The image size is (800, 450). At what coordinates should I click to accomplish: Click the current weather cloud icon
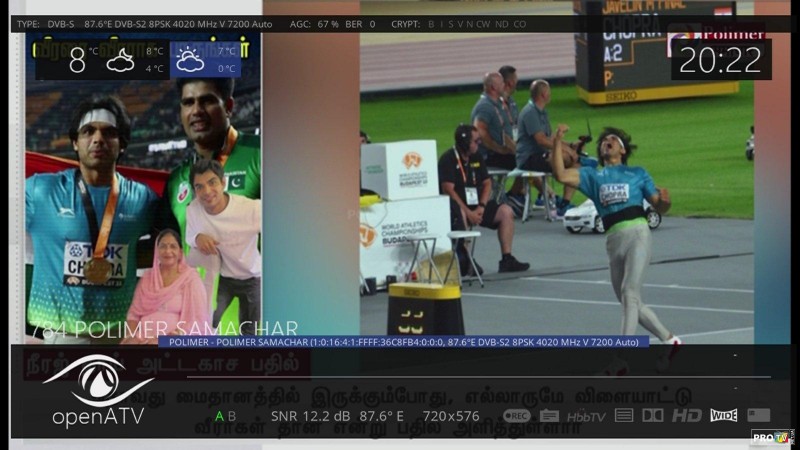click(121, 60)
